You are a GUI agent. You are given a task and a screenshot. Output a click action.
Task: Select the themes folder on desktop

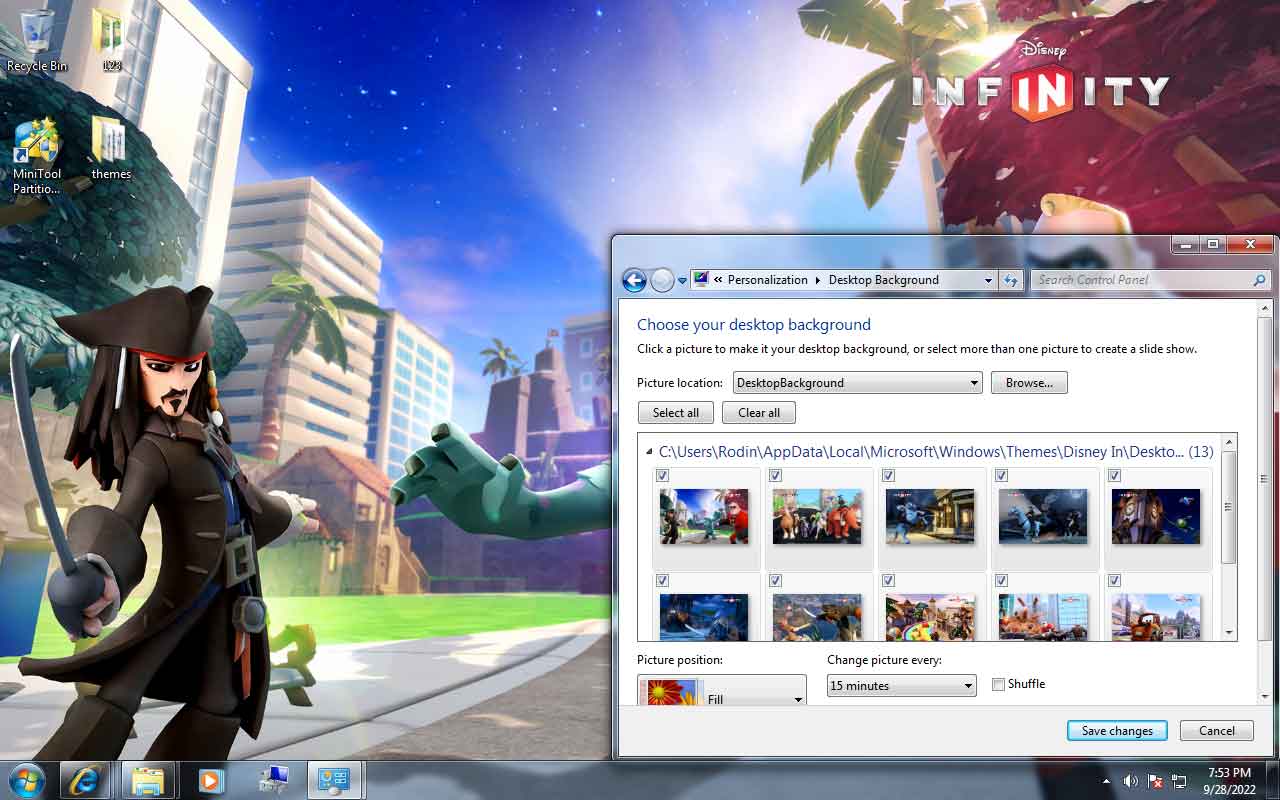click(111, 148)
